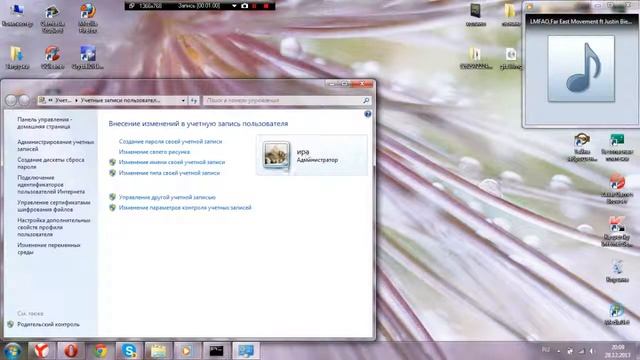Open the media player taskbar icon
Image resolution: width=640 pixels, height=360 pixels.
[187, 351]
